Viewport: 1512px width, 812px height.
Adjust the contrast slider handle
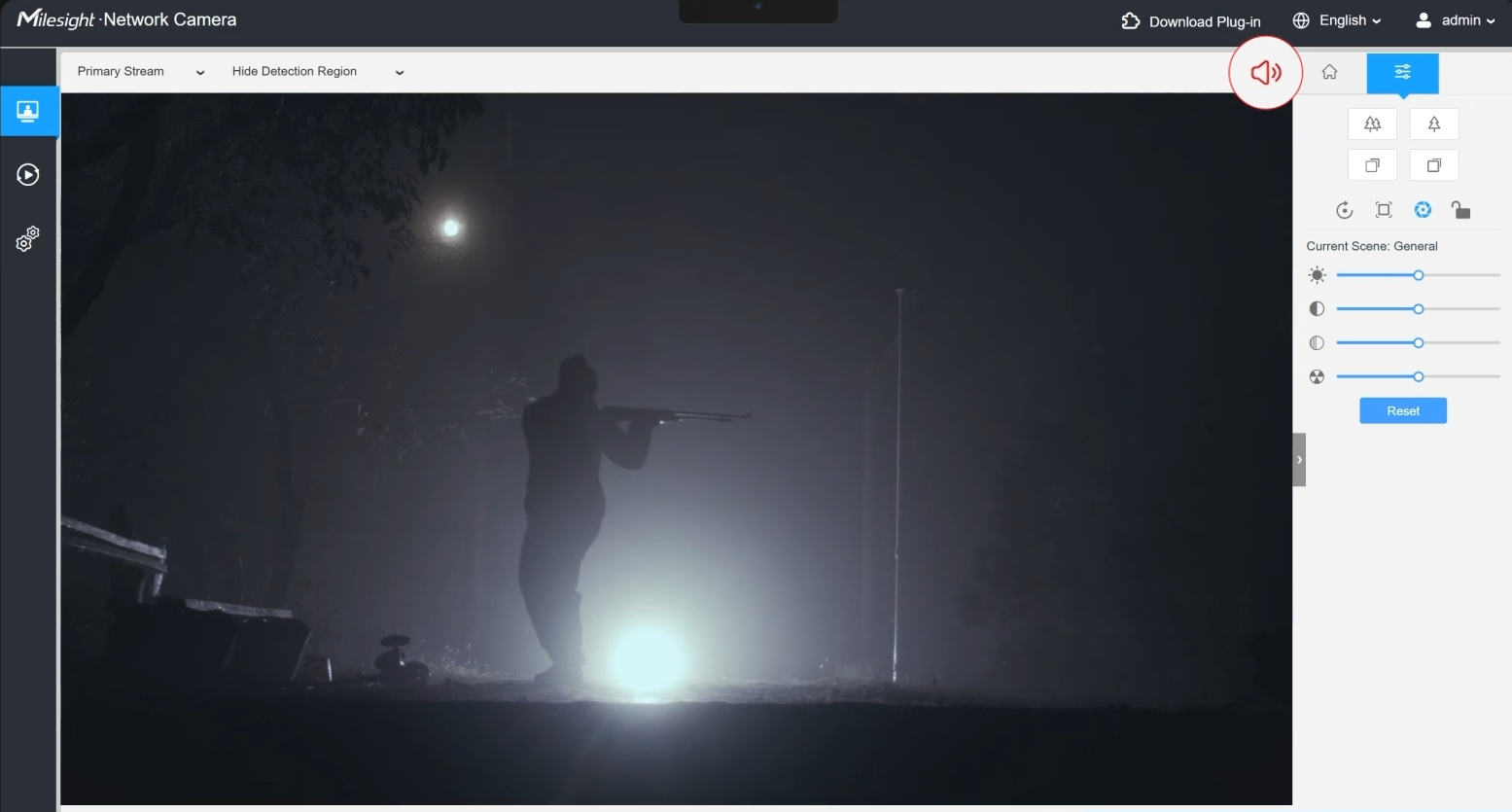(x=1419, y=309)
